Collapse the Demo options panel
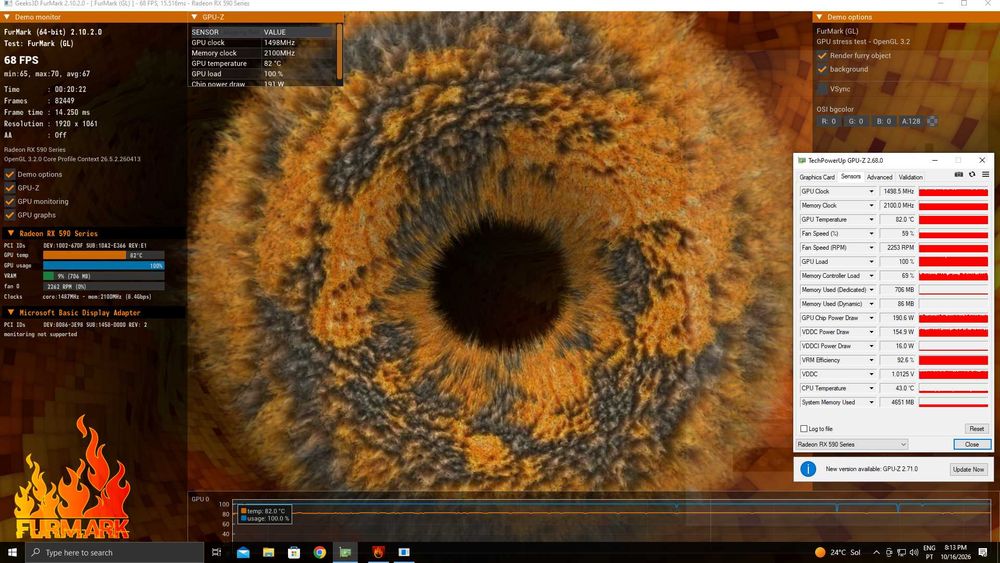 click(819, 17)
